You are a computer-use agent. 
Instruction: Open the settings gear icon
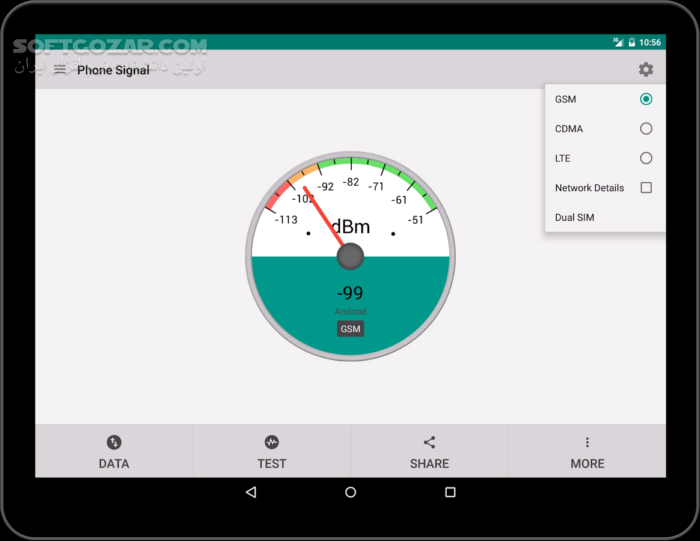pyautogui.click(x=646, y=69)
